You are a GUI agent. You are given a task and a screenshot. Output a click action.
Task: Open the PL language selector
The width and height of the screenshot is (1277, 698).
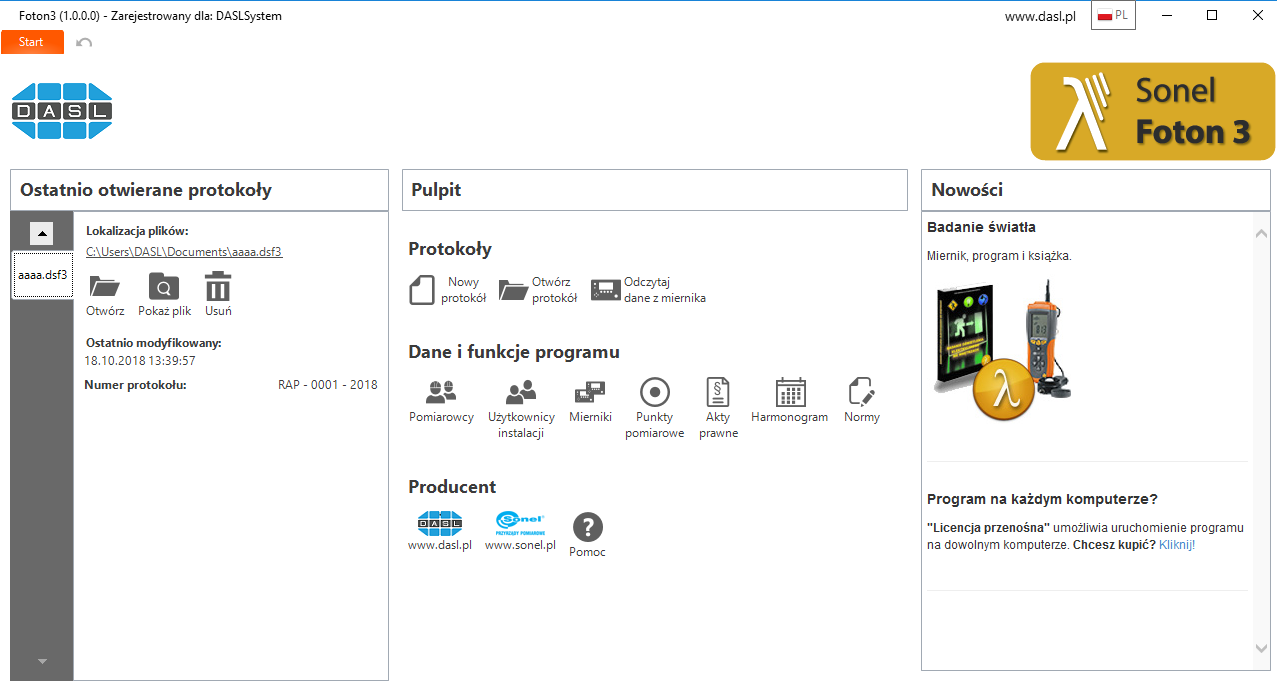click(1113, 16)
